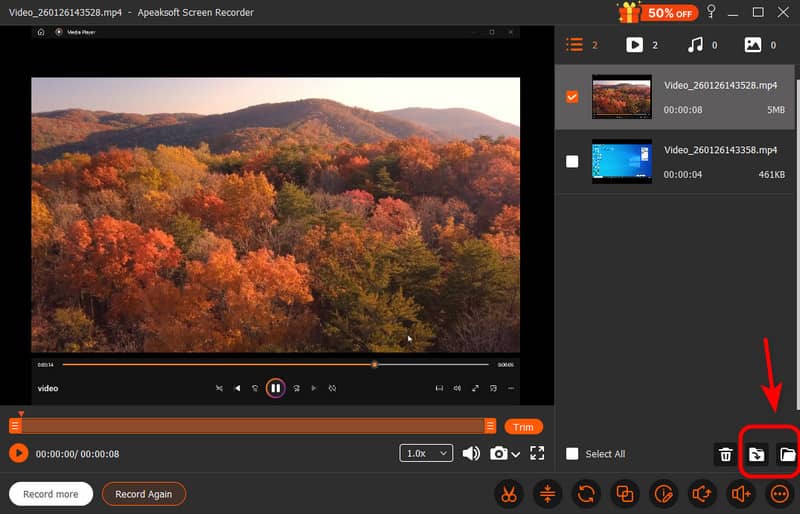Switch to the video recordings tab

tap(635, 45)
